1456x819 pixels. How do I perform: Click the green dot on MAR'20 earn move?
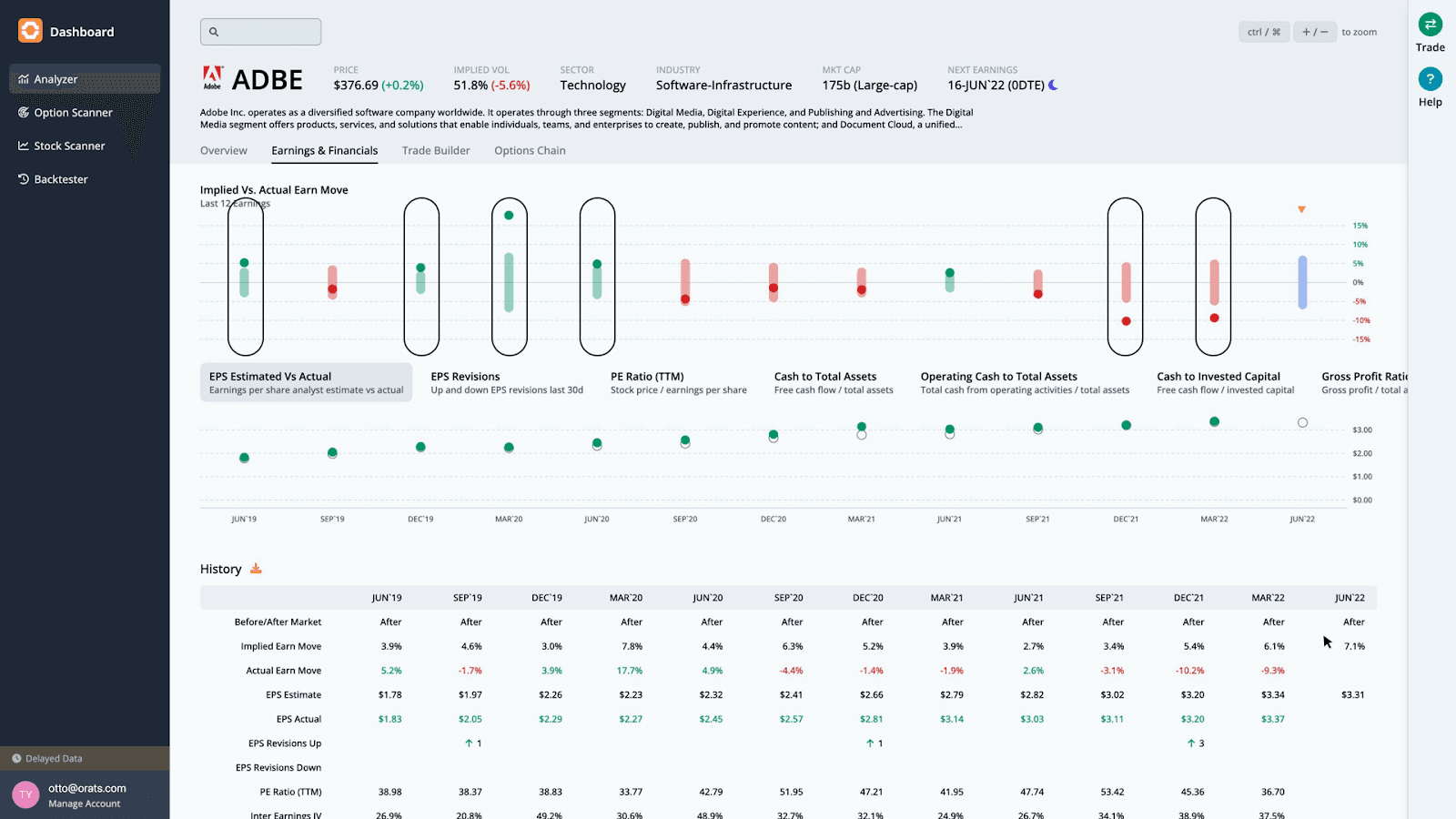(509, 216)
